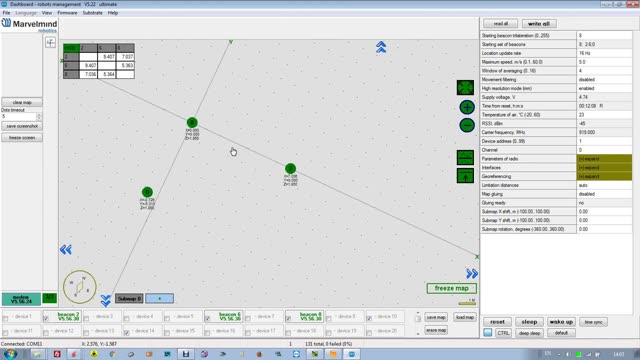Pan map left with double chevron

pos(66,249)
